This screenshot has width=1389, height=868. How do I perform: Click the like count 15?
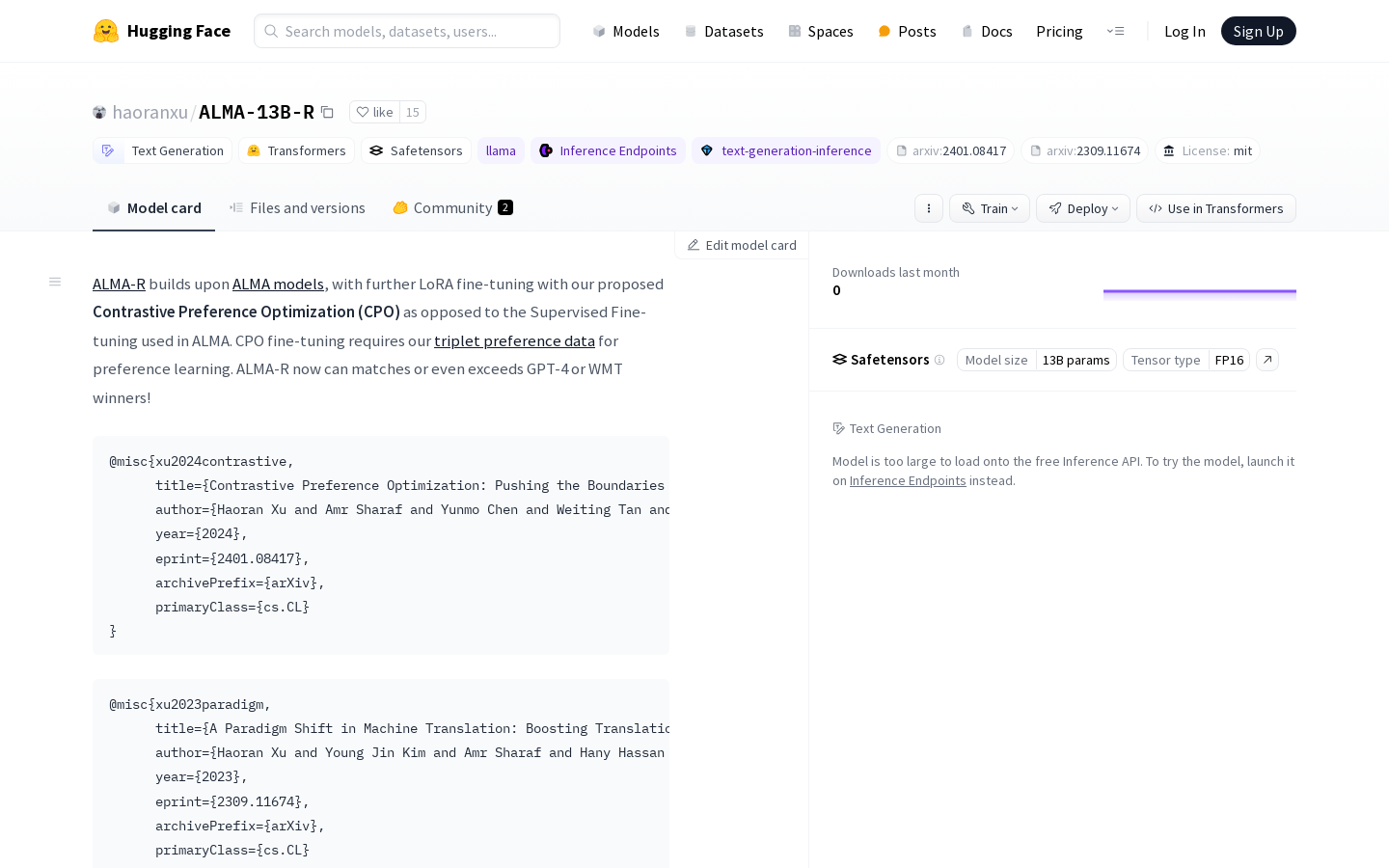click(413, 112)
